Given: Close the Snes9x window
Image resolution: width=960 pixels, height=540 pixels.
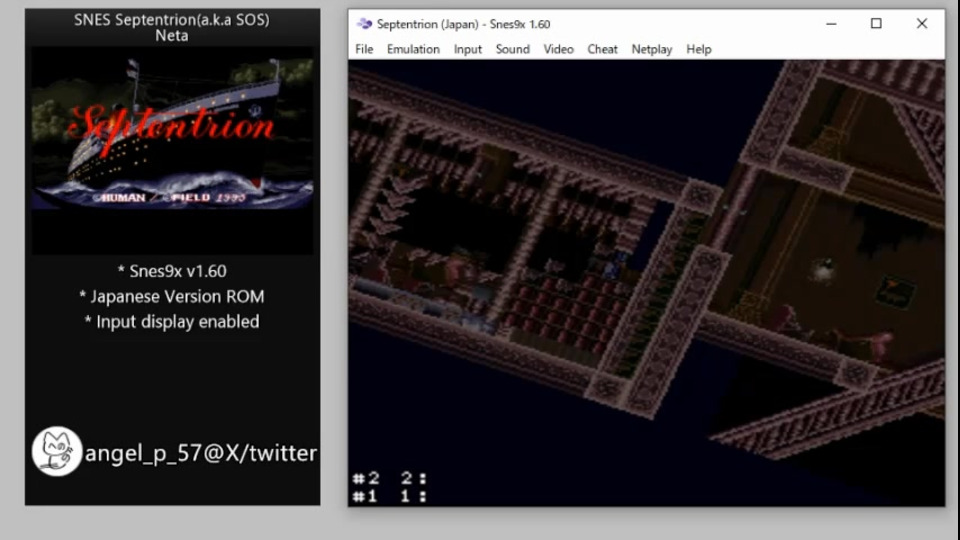Looking at the screenshot, I should [x=921, y=24].
